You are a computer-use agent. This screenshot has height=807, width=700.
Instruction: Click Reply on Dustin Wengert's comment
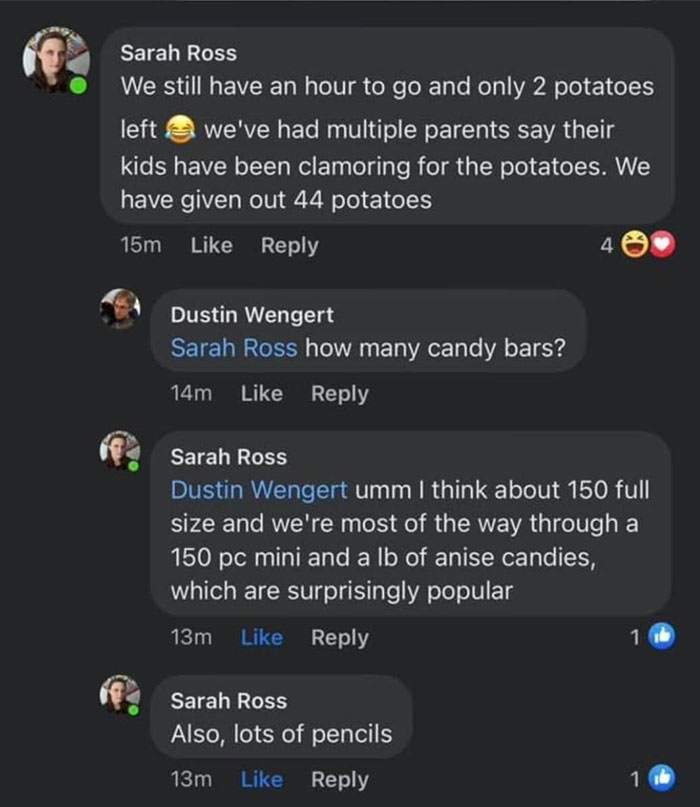point(340,393)
